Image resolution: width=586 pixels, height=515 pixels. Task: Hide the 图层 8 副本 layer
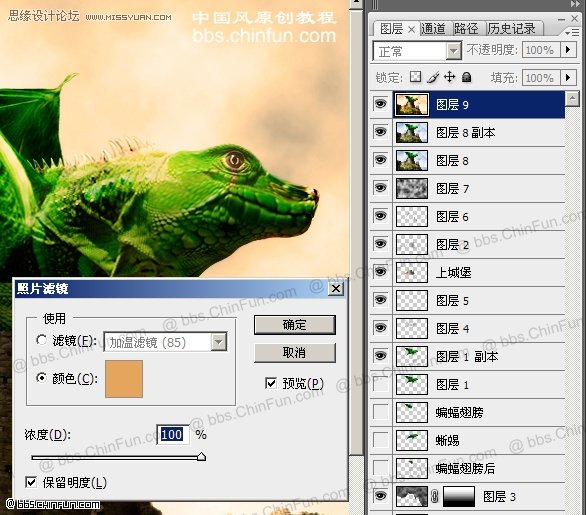point(380,132)
